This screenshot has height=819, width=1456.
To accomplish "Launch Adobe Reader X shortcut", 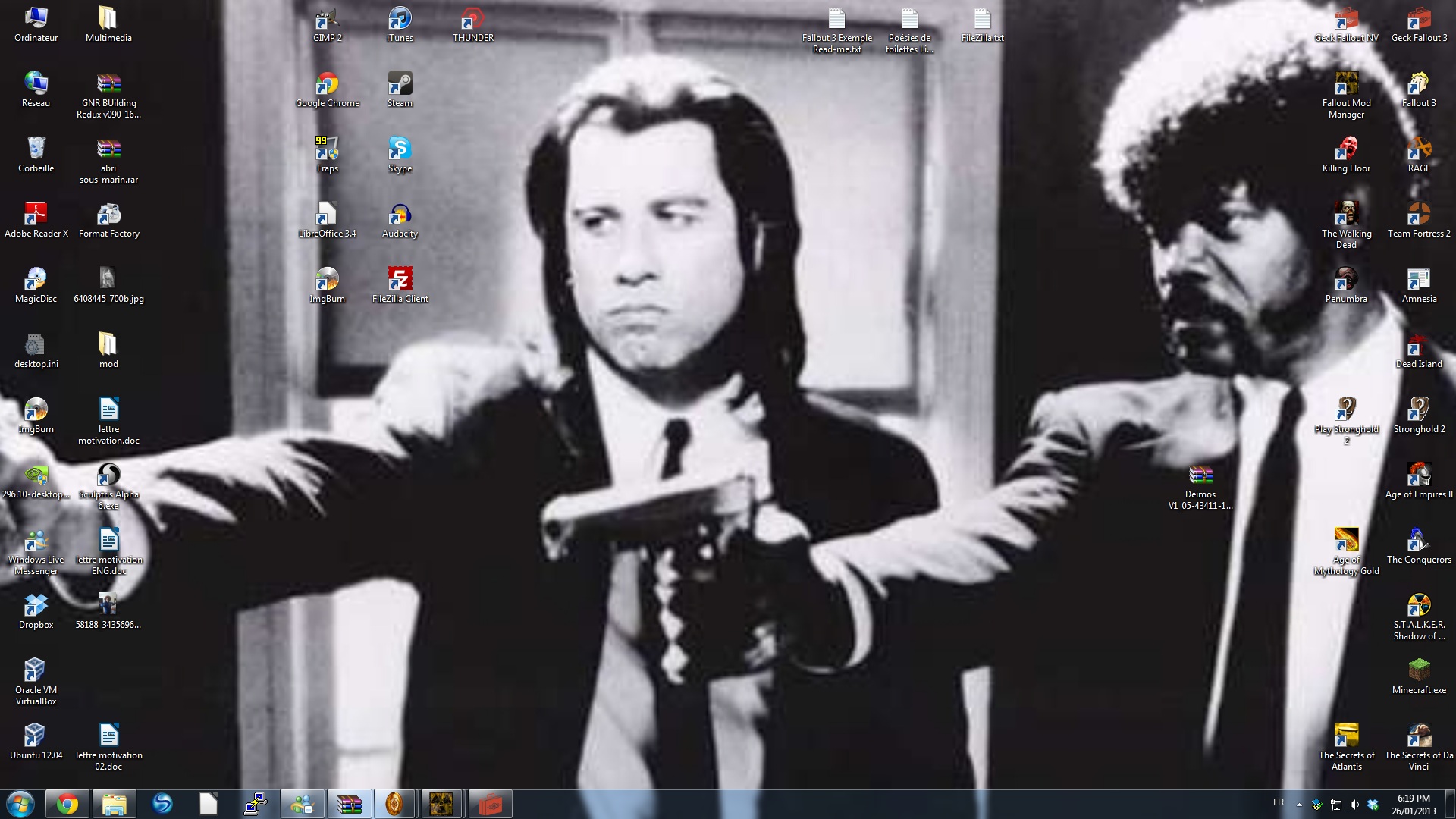I will pyautogui.click(x=36, y=220).
